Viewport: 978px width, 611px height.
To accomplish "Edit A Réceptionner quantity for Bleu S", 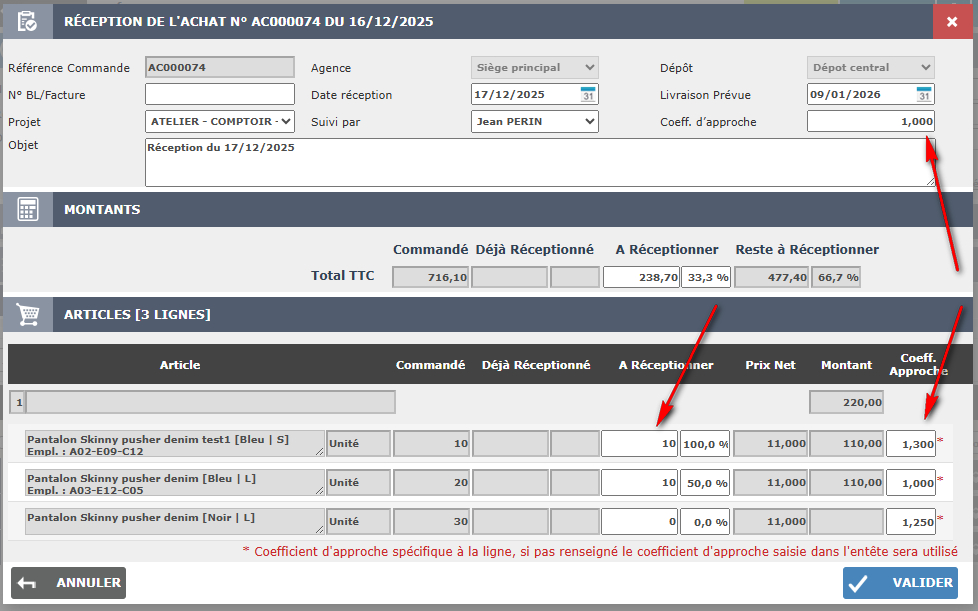I will 639,443.
